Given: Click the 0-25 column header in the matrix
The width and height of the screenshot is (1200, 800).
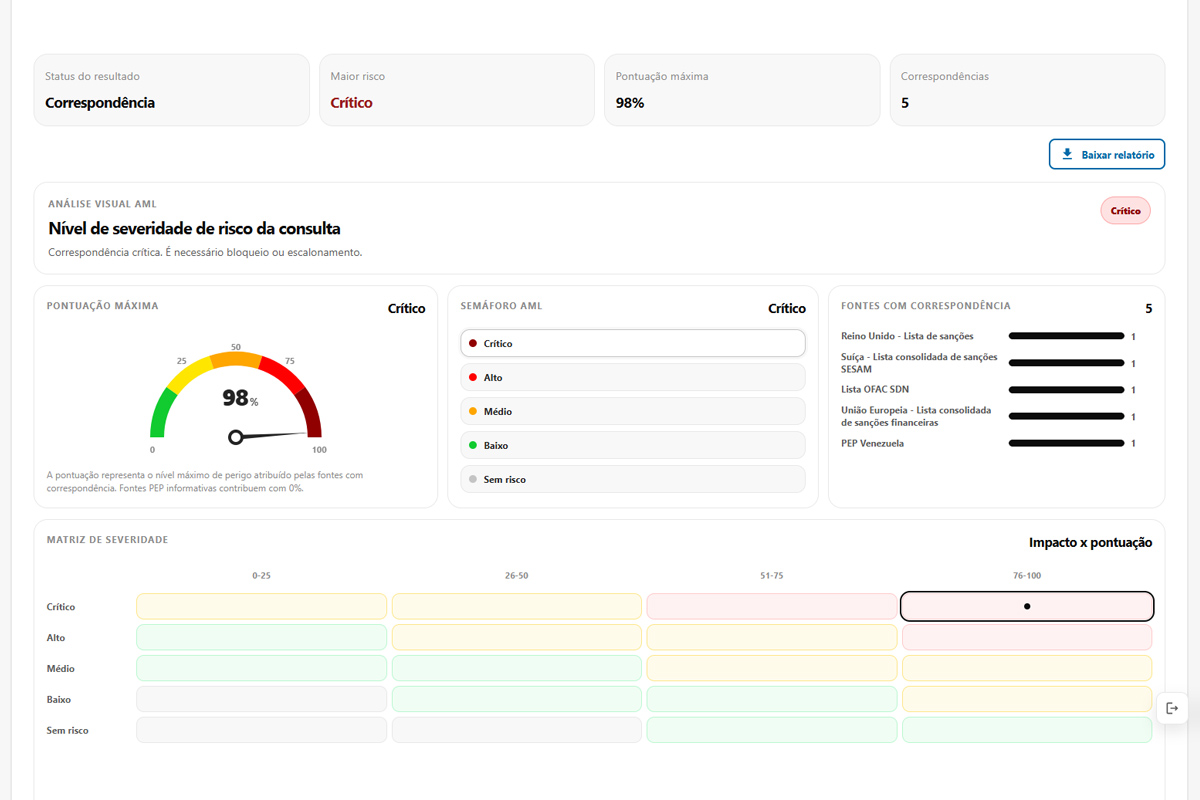Looking at the screenshot, I should (x=261, y=576).
